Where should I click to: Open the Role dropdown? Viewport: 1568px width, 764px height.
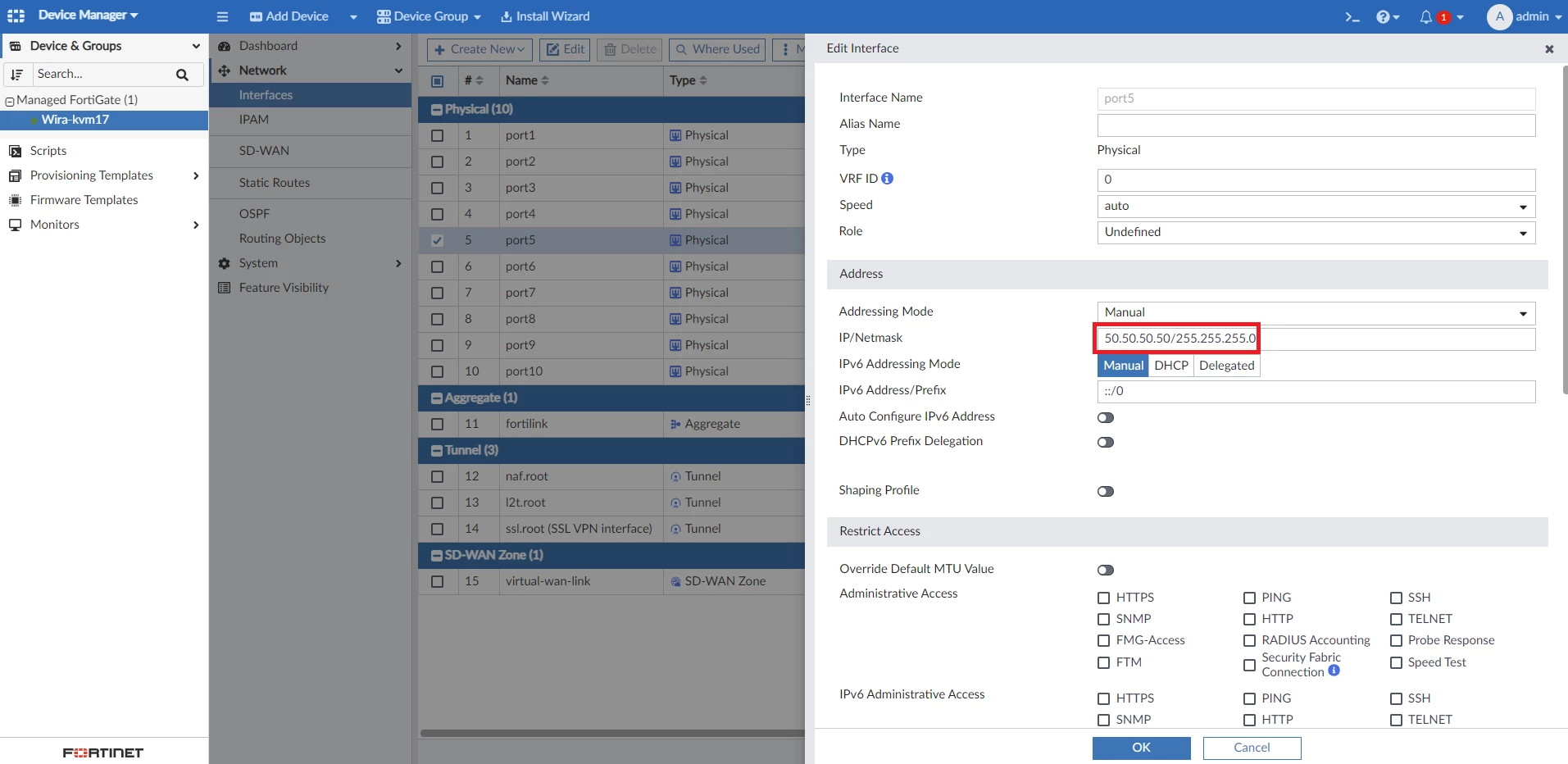(x=1316, y=233)
